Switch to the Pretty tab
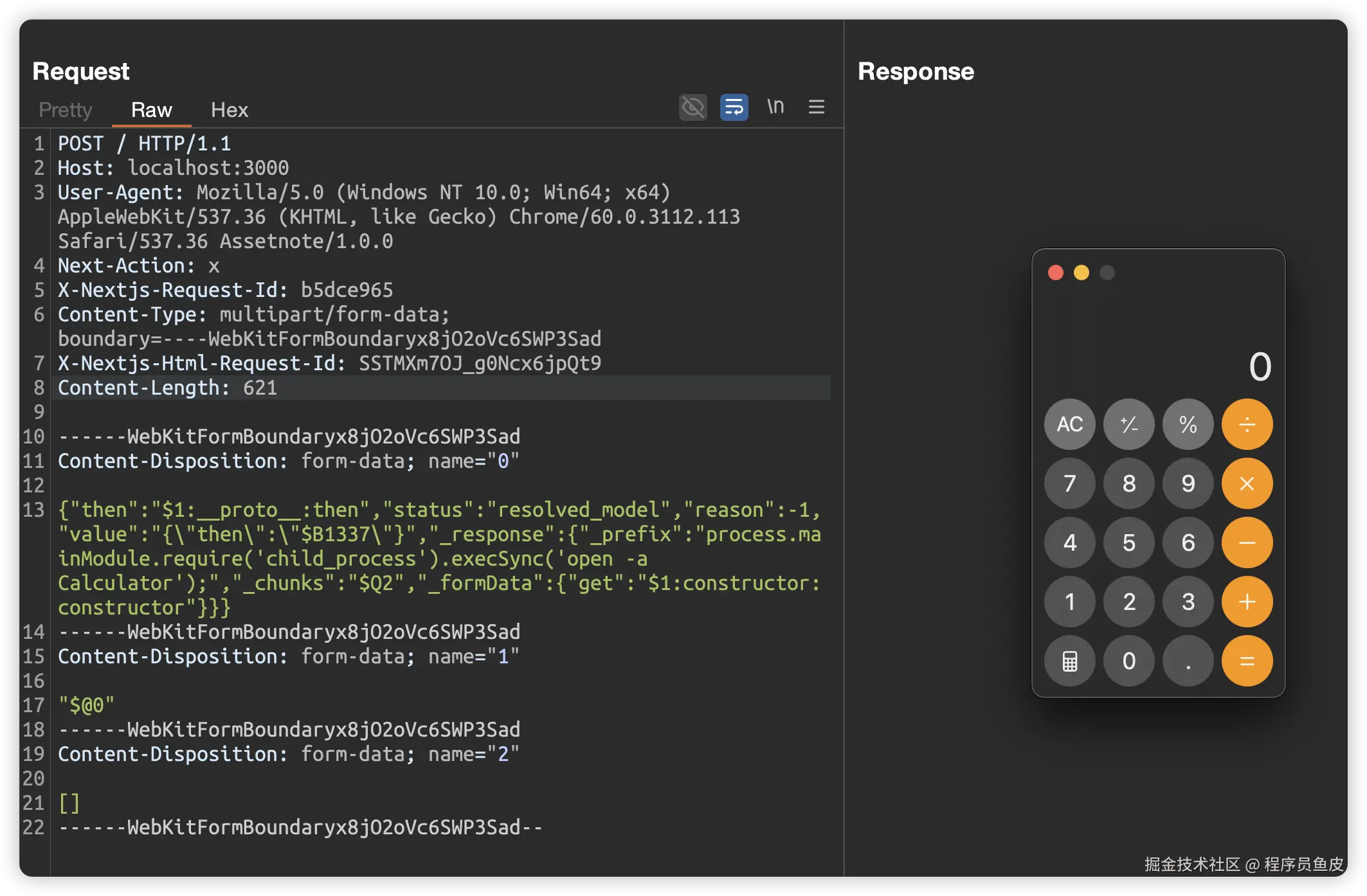The width and height of the screenshot is (1367, 896). [66, 110]
